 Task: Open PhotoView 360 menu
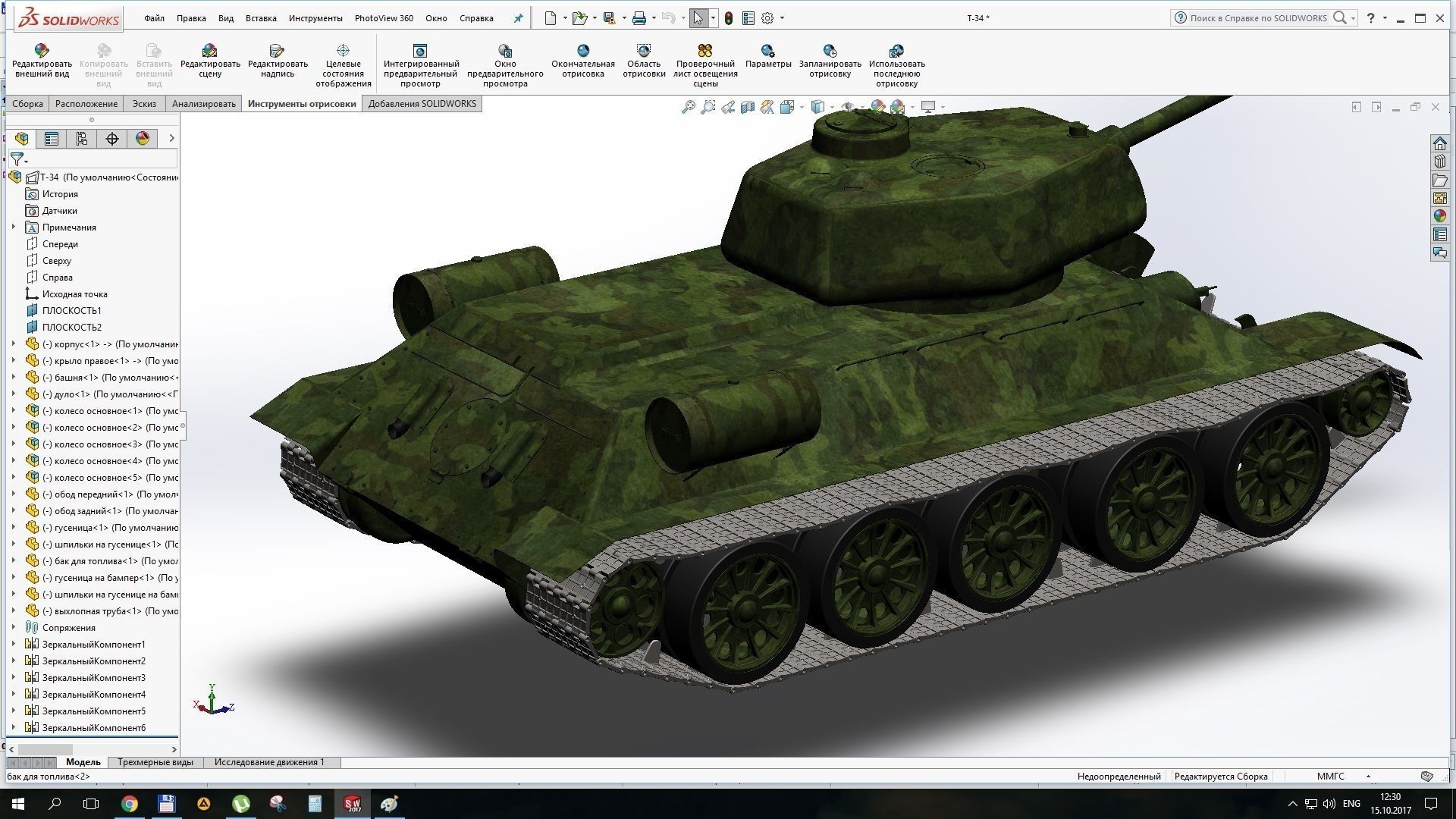pos(384,18)
